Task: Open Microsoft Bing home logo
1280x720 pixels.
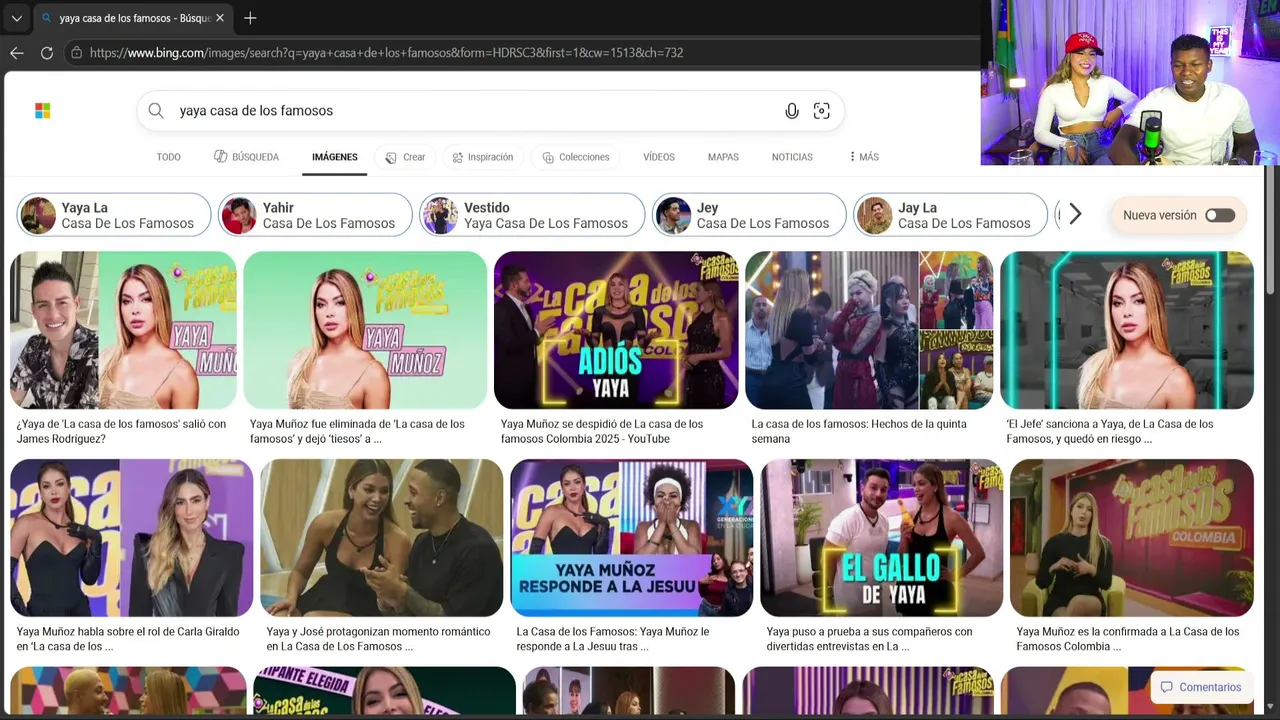Action: tap(43, 111)
